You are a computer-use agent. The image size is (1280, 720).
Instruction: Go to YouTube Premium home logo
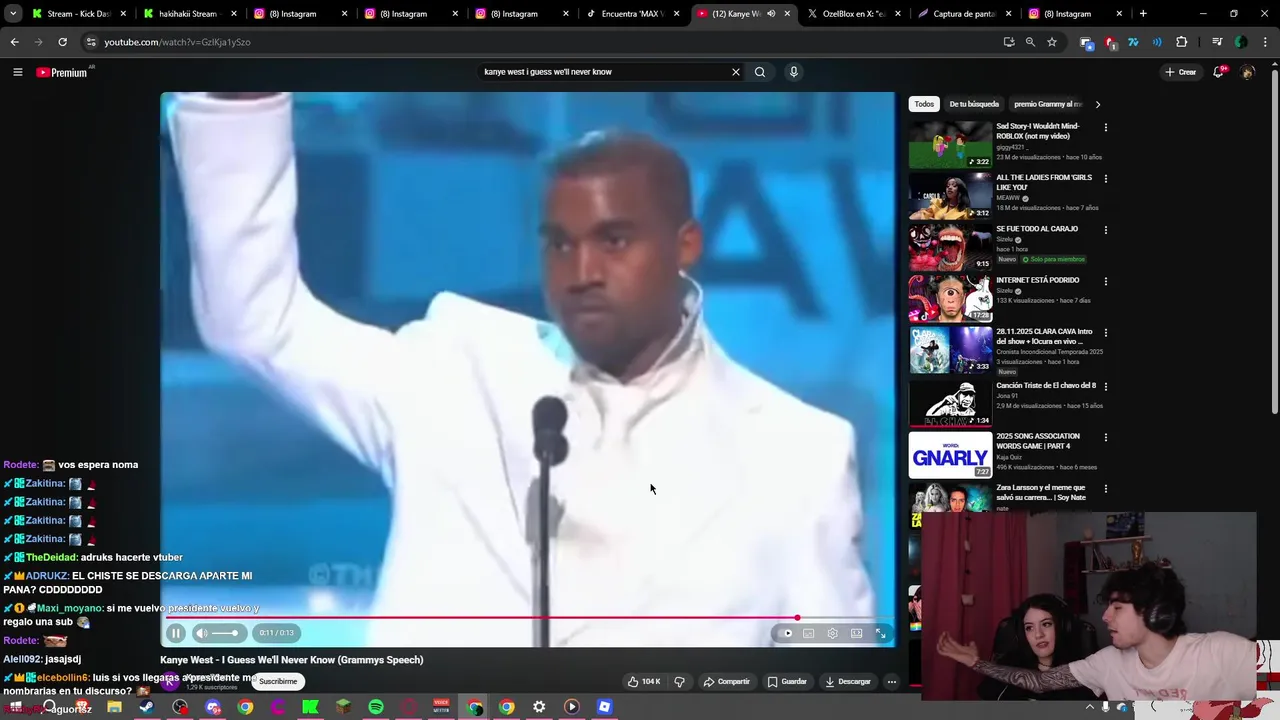[62, 72]
